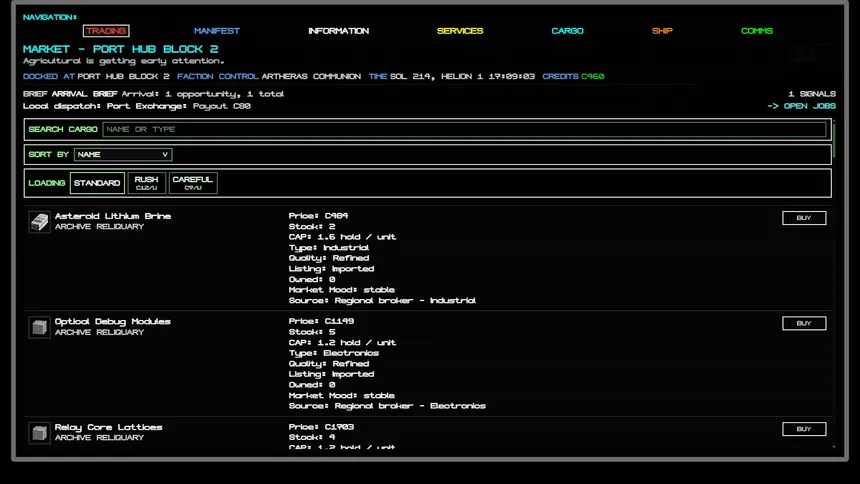Buy Optical Debug Modules
The width and height of the screenshot is (860, 484).
tap(804, 323)
